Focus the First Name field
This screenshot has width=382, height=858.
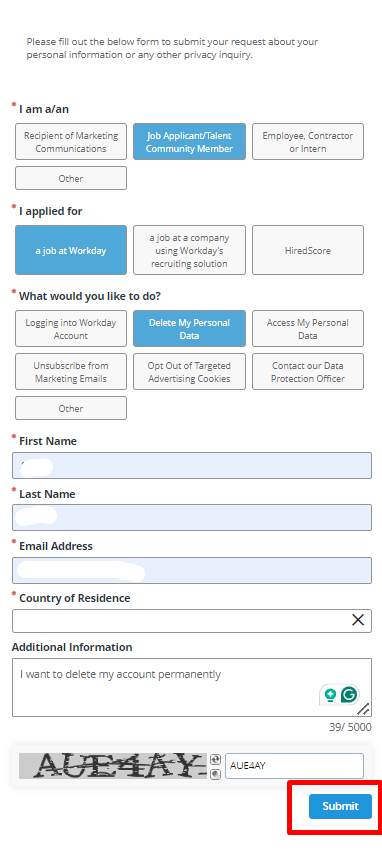click(192, 466)
